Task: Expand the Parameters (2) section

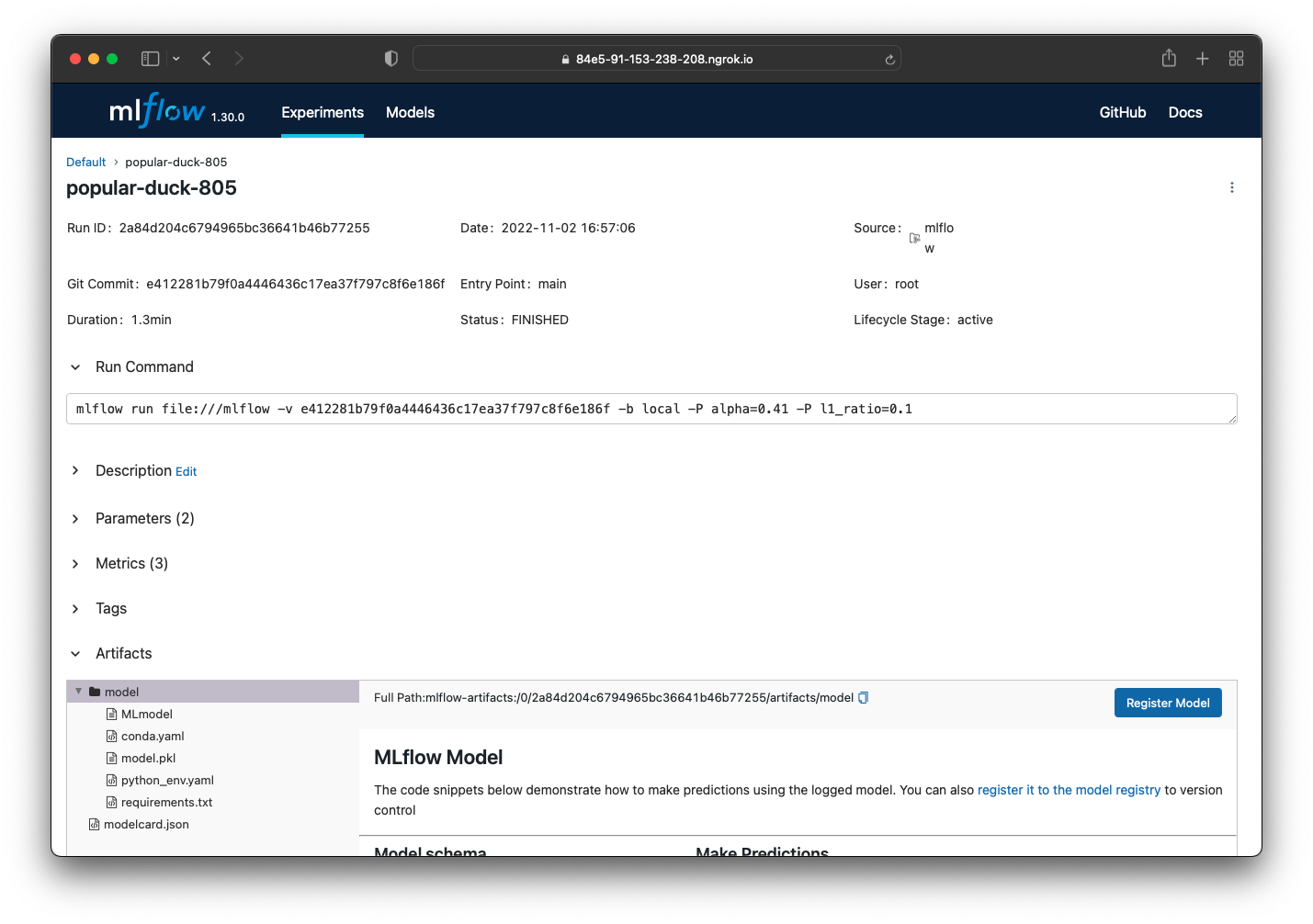Action: 75,519
